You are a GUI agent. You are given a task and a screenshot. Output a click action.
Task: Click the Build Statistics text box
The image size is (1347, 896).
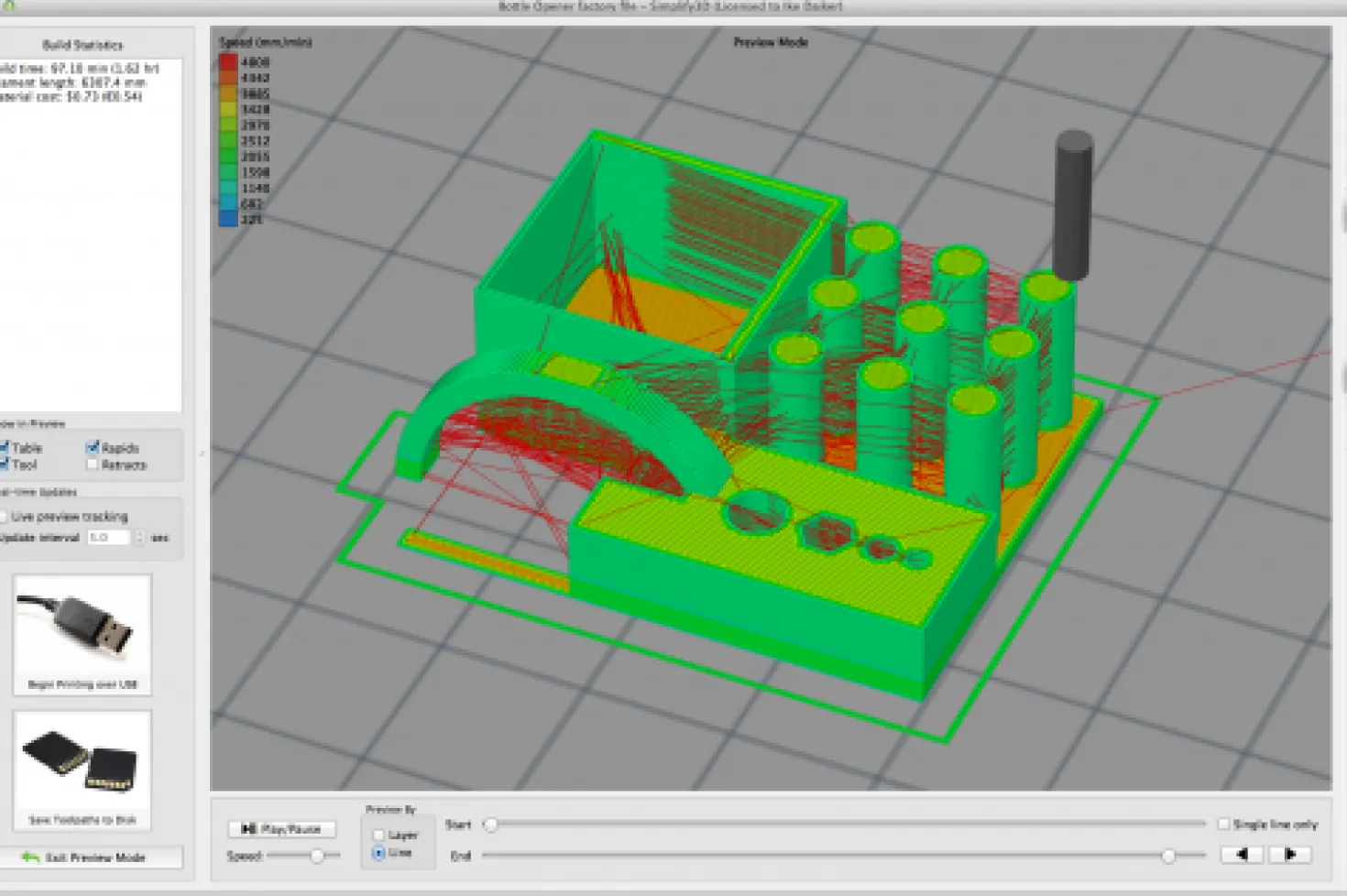point(89,235)
